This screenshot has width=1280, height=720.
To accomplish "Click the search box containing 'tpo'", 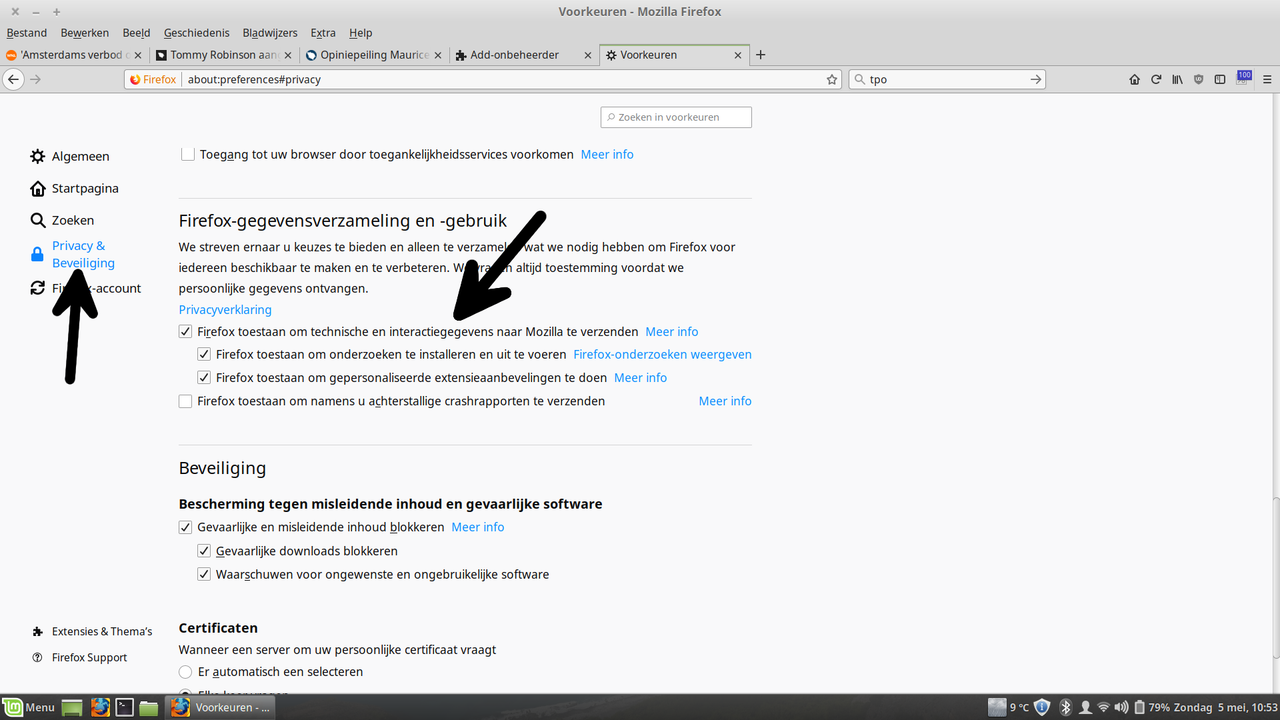I will pyautogui.click(x=947, y=79).
